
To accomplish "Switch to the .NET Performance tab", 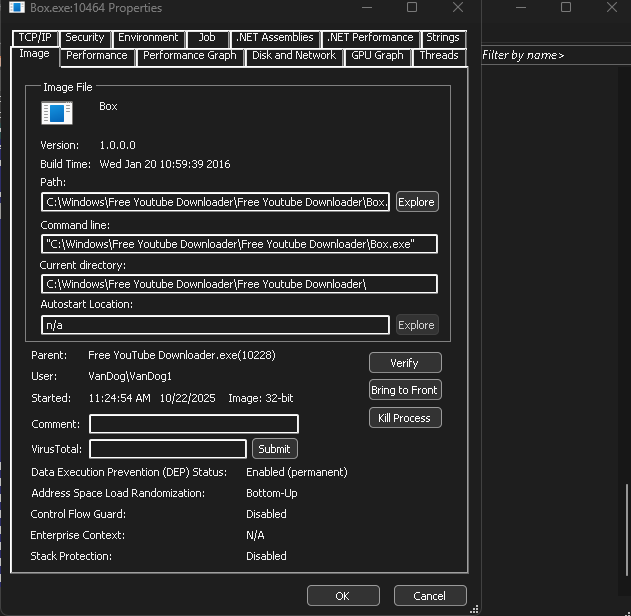I will 370,37.
